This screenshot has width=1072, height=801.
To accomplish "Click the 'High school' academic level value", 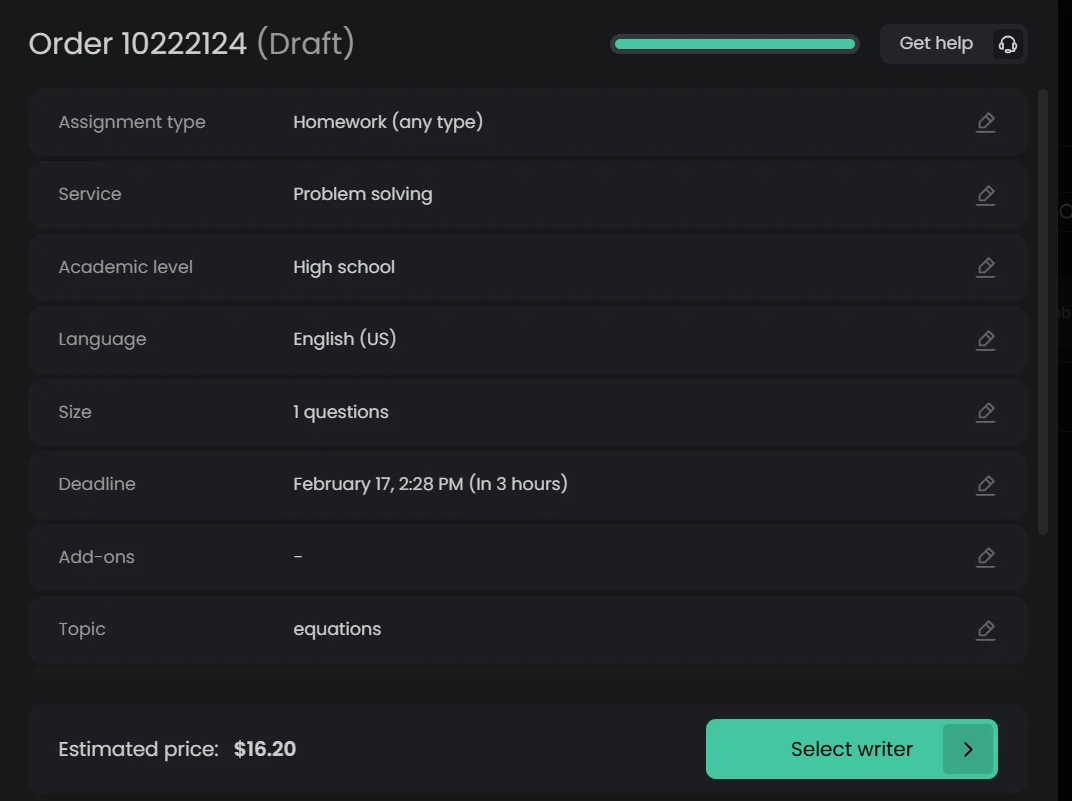I will (344, 267).
